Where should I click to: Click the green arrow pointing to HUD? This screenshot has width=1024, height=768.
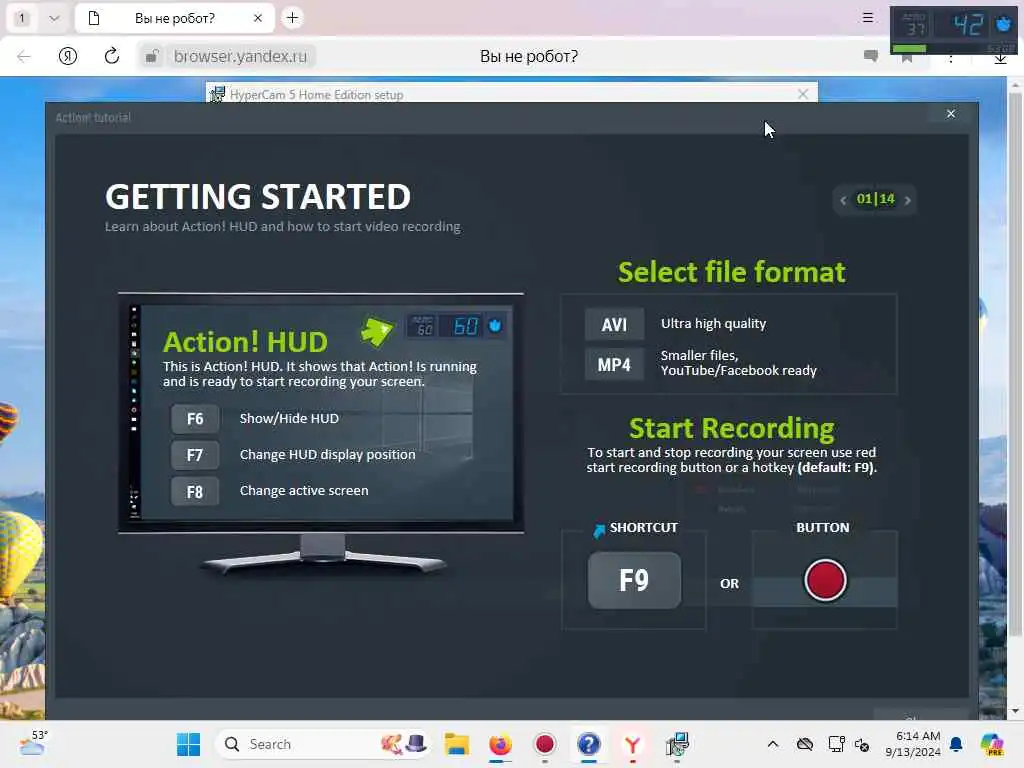(377, 331)
